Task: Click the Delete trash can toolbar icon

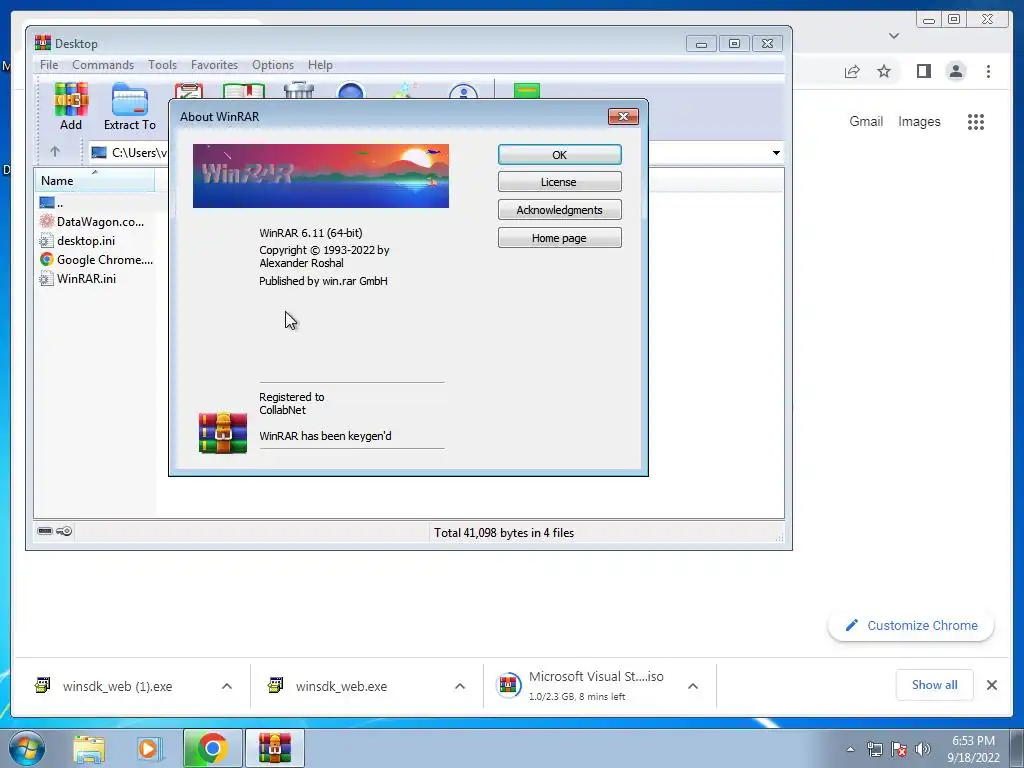Action: tap(299, 90)
